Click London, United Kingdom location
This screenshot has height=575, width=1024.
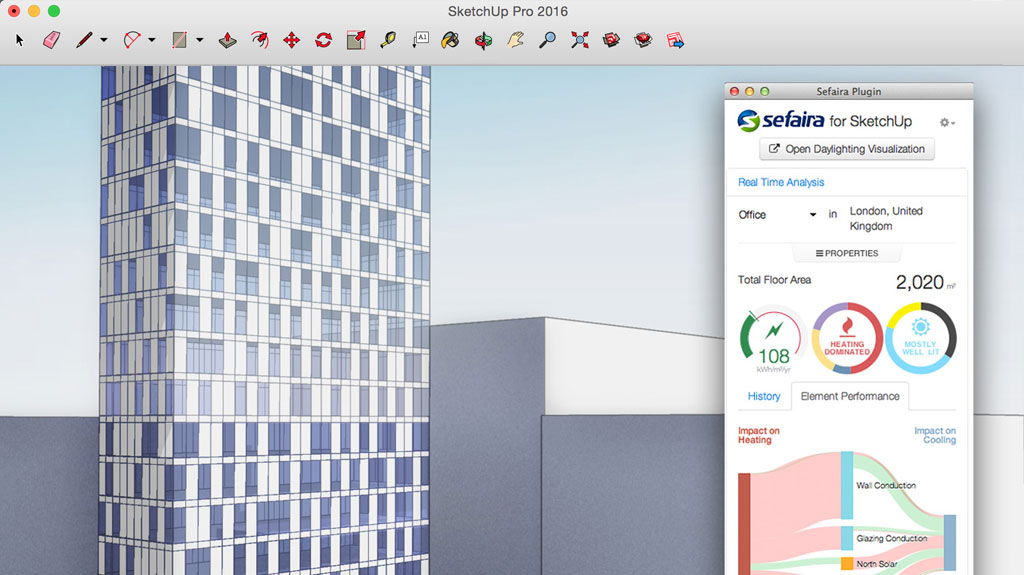886,218
